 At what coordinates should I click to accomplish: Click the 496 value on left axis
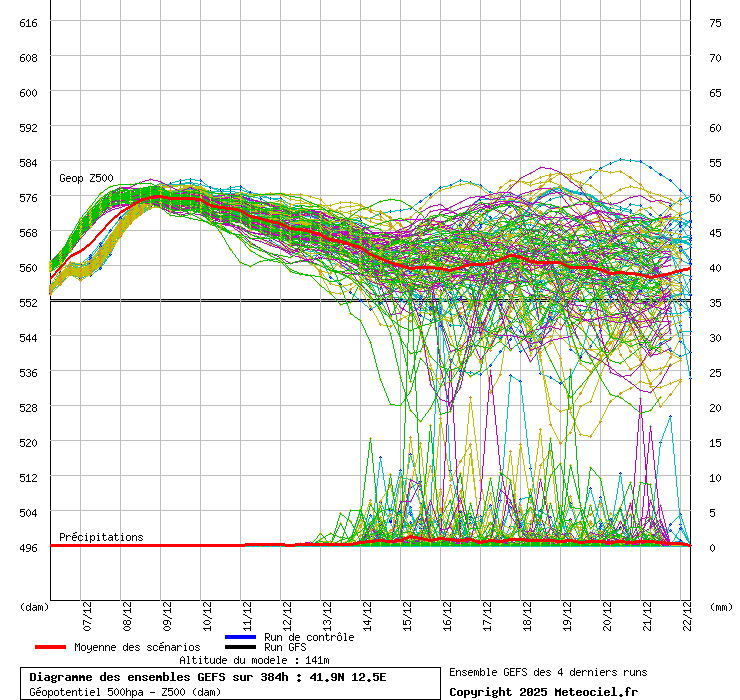click(28, 547)
